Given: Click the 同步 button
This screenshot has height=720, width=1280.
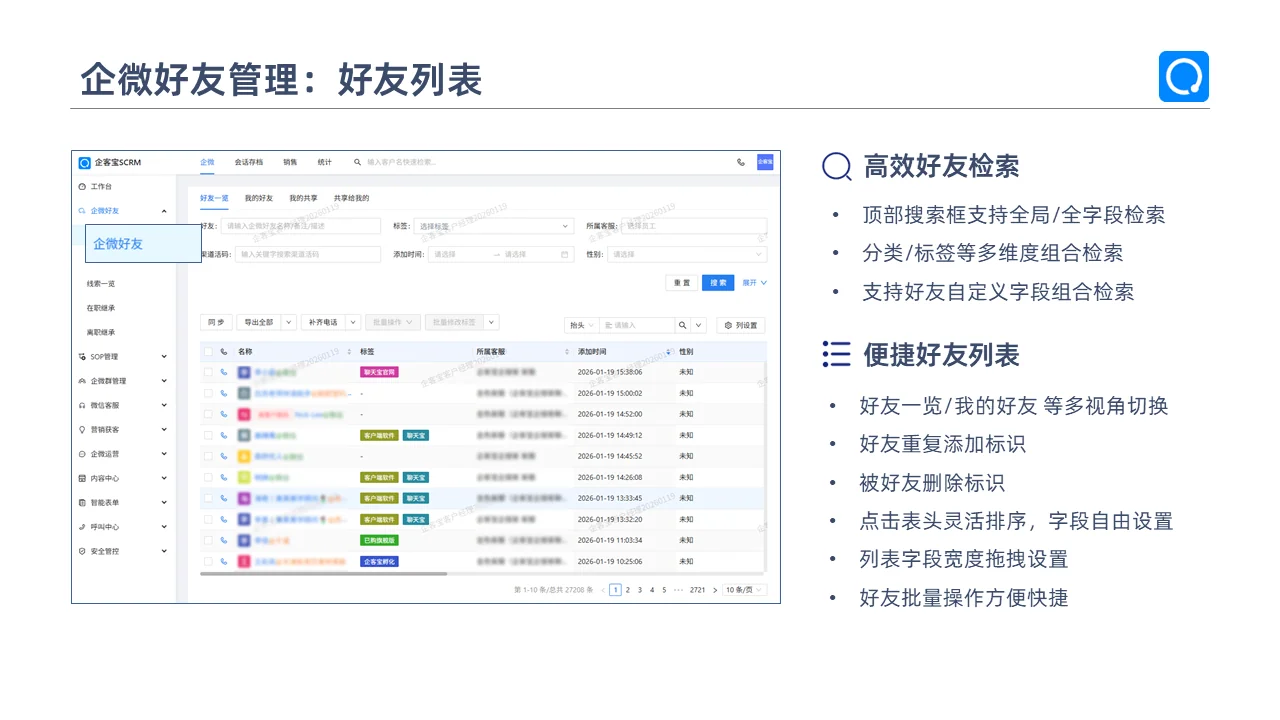Looking at the screenshot, I should pyautogui.click(x=215, y=322).
